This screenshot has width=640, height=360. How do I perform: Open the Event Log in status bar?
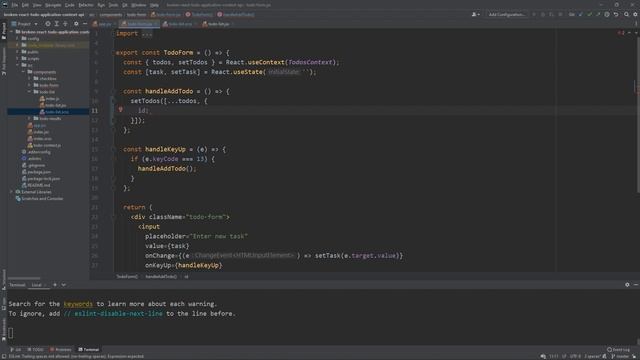[x=619, y=349]
